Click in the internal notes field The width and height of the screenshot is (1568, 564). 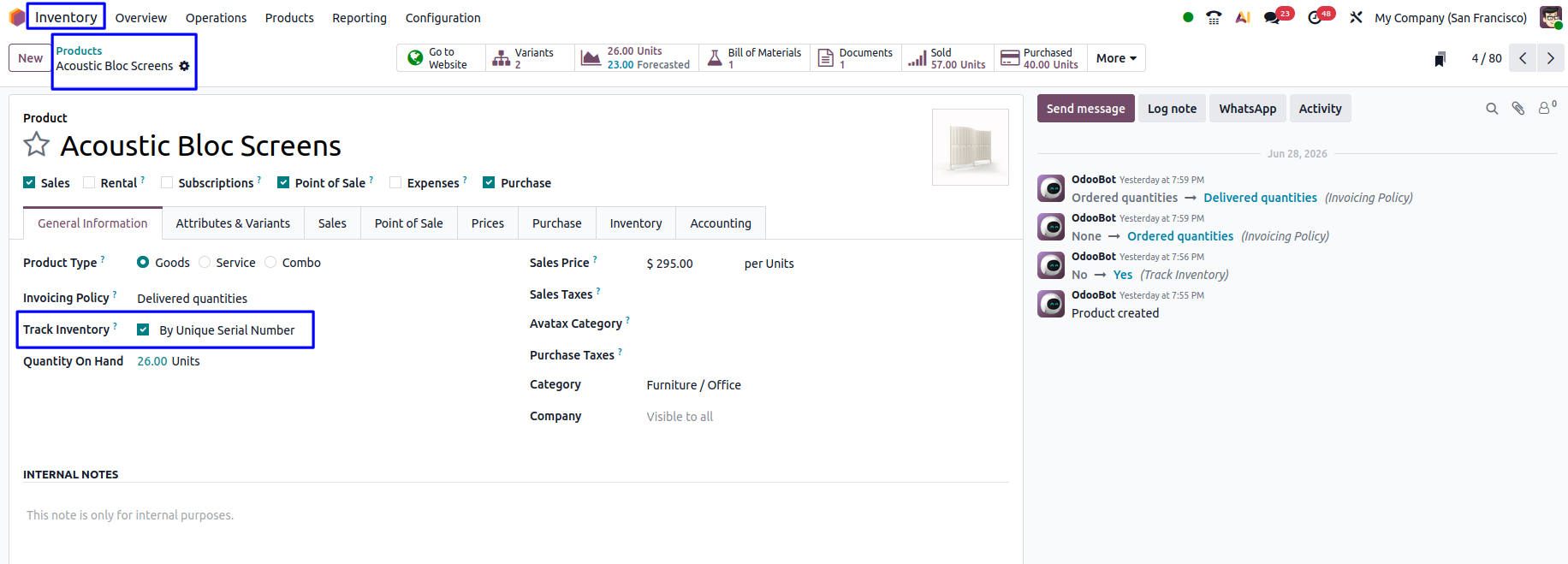[515, 515]
